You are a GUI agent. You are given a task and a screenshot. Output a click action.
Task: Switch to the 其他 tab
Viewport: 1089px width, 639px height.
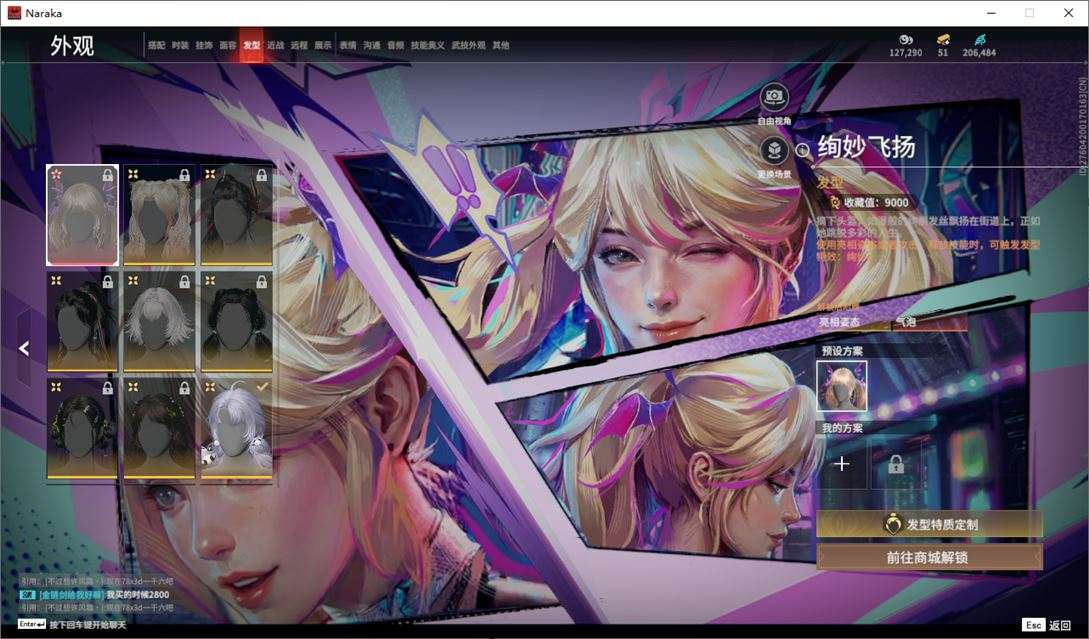[x=501, y=45]
